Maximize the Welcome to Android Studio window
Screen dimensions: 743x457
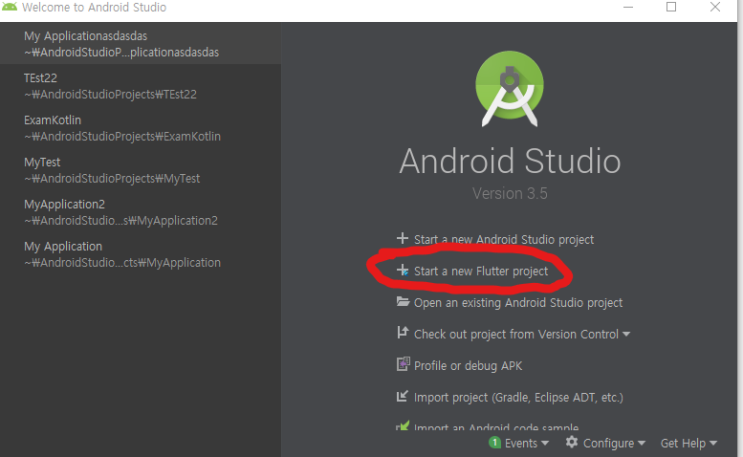671,7
